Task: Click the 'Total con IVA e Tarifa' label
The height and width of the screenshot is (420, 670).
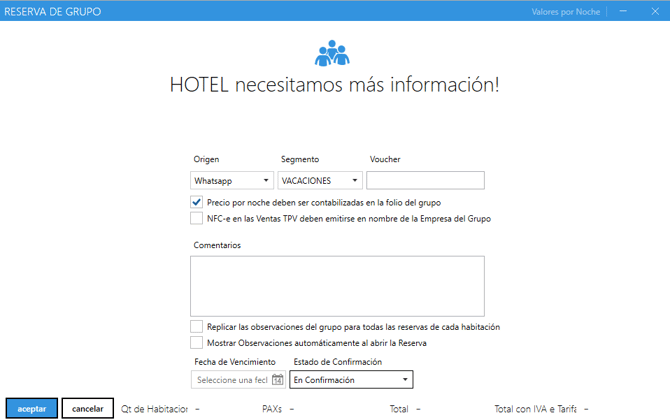Action: [x=535, y=409]
